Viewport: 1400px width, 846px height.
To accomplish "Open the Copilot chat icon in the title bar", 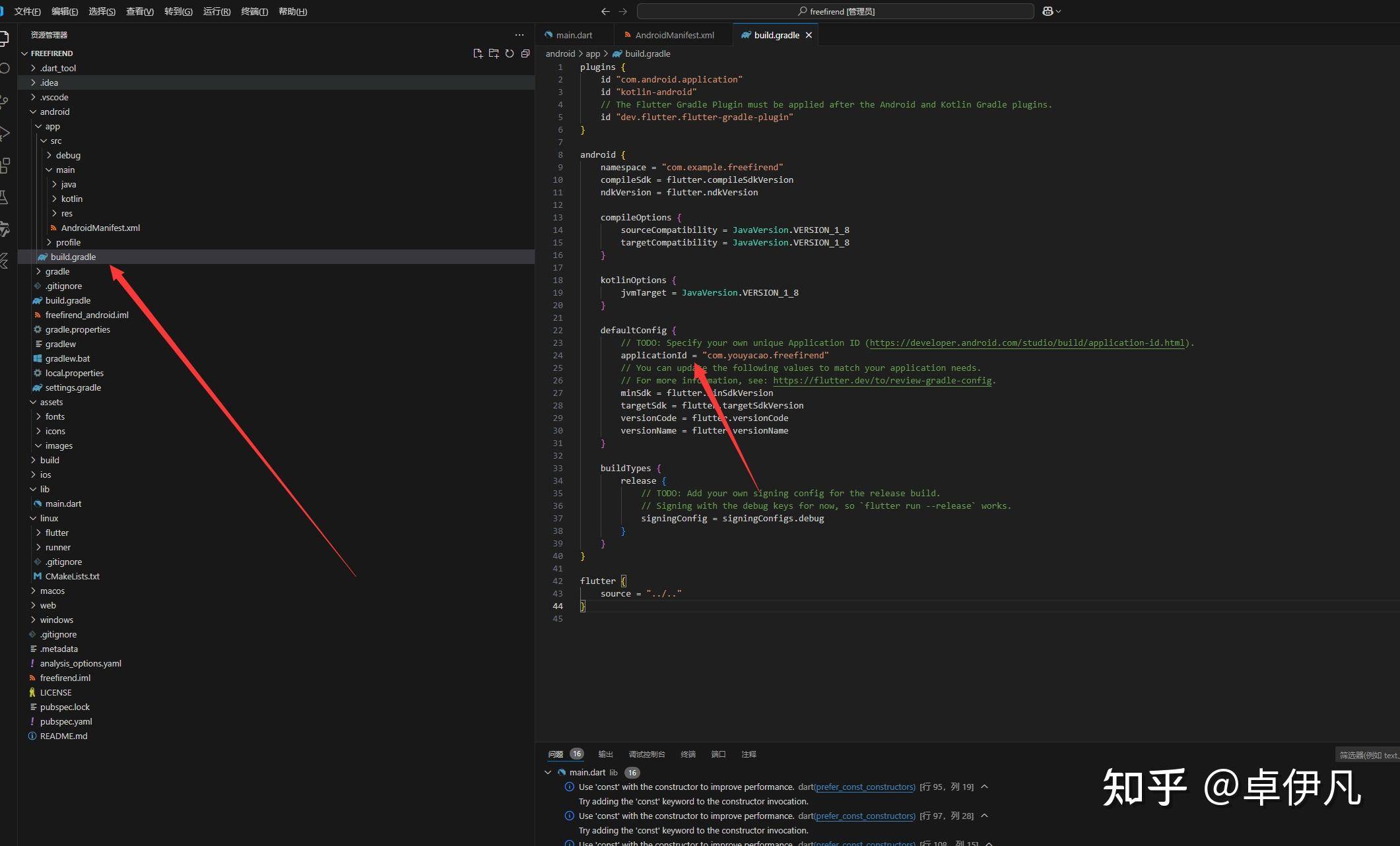I will point(1048,11).
